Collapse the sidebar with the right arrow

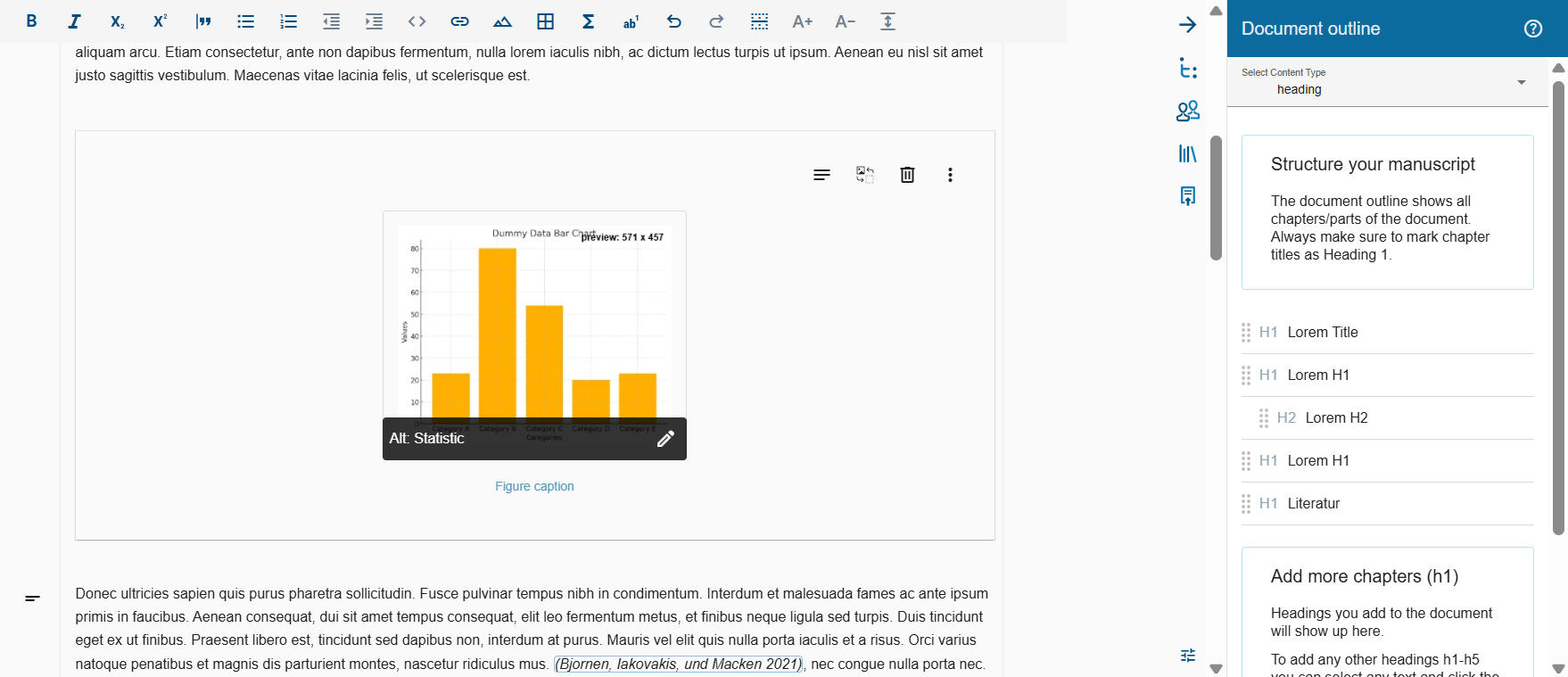point(1187,25)
